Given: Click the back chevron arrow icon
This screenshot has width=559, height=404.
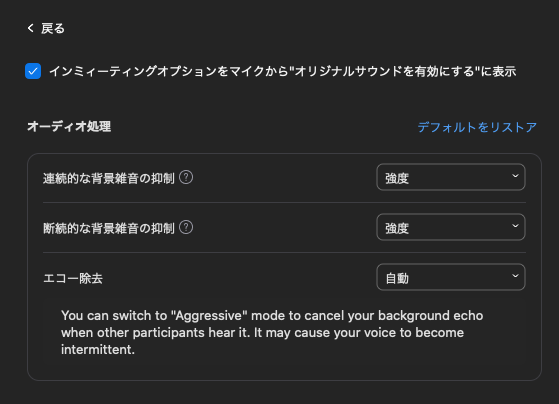Looking at the screenshot, I should tap(31, 28).
